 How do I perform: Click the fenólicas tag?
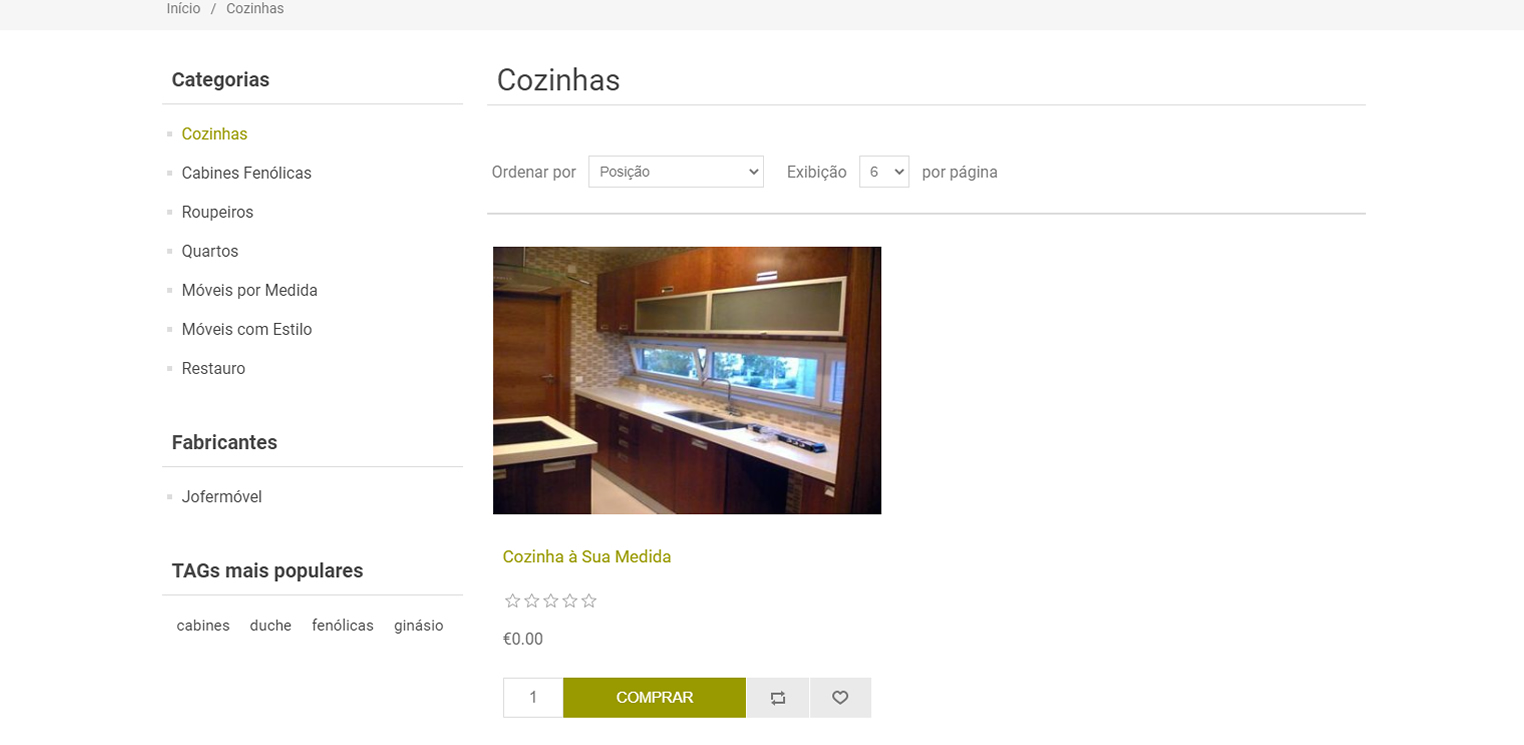point(343,626)
